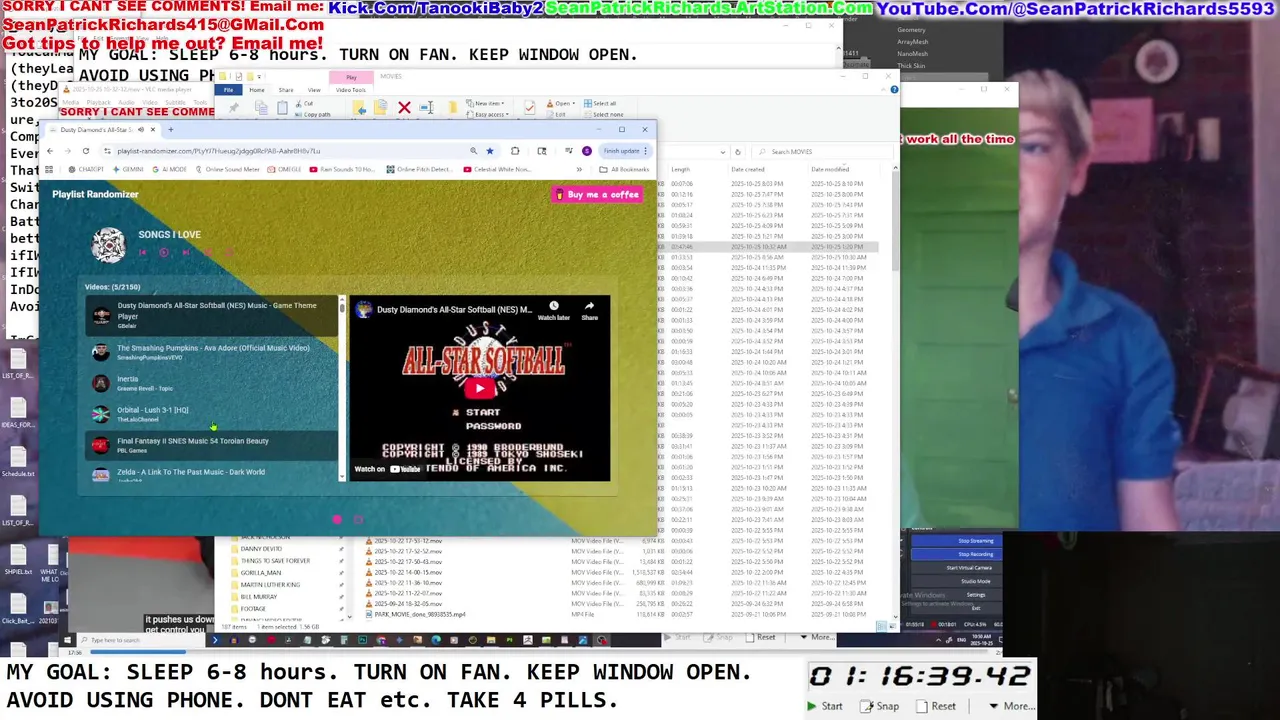This screenshot has width=1280, height=720.
Task: Open Video Tools tab in Explorer
Action: (x=351, y=90)
